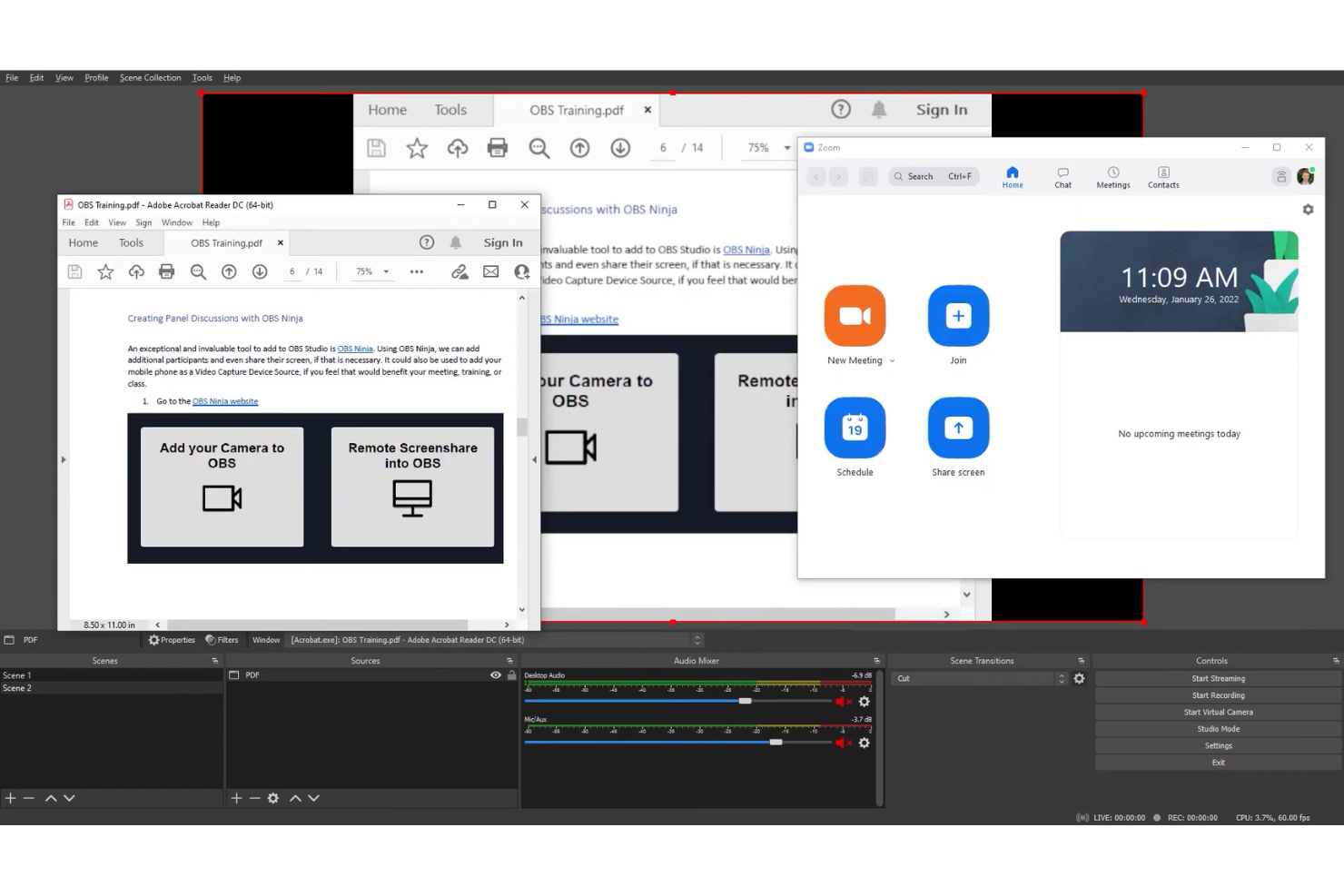Viewport: 1344px width, 896px height.
Task: Start a New Meeting in Zoom
Action: [855, 316]
